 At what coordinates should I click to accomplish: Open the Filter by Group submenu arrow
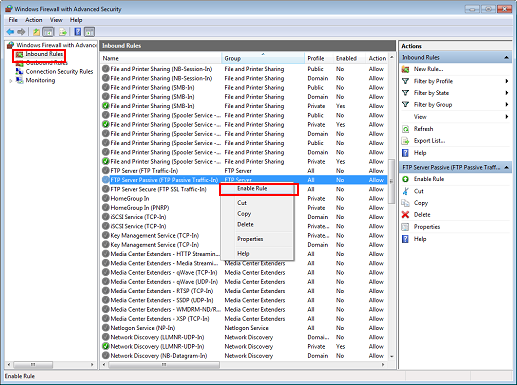[507, 105]
